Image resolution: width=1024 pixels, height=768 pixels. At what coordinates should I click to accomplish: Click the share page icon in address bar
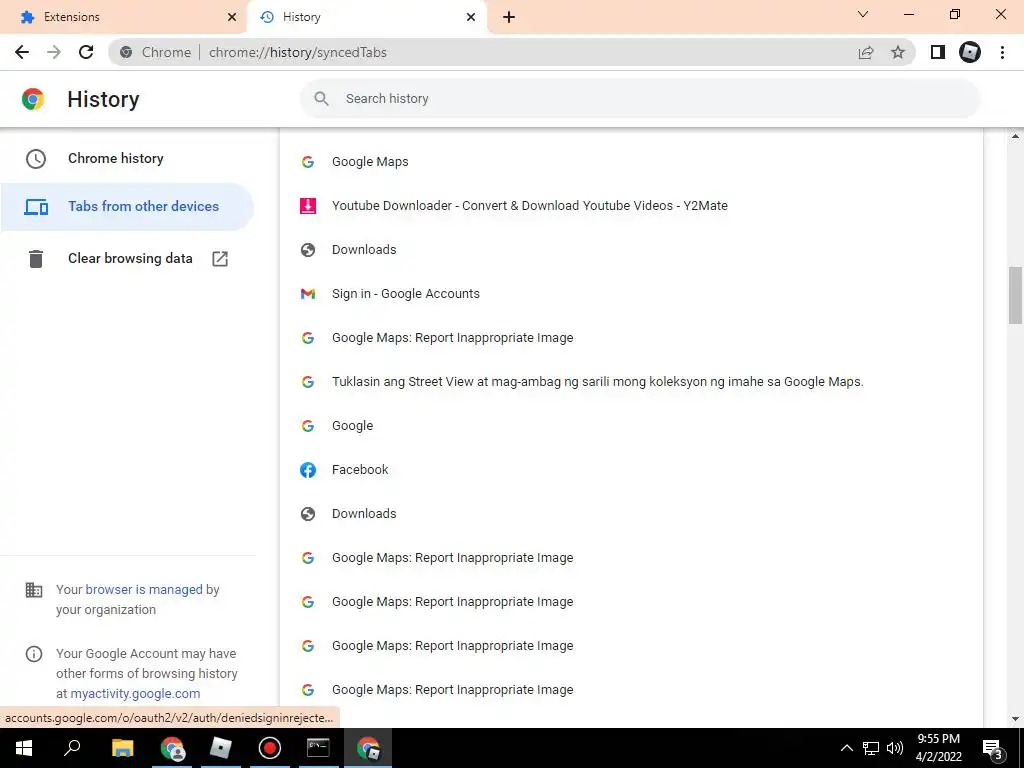coord(866,52)
